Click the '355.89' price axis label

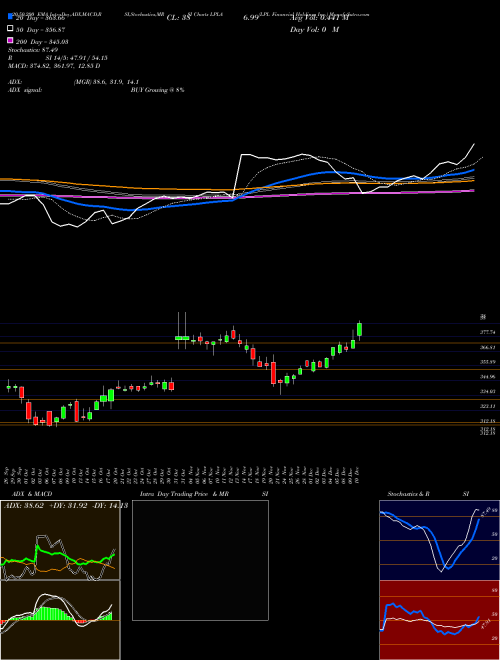point(487,362)
